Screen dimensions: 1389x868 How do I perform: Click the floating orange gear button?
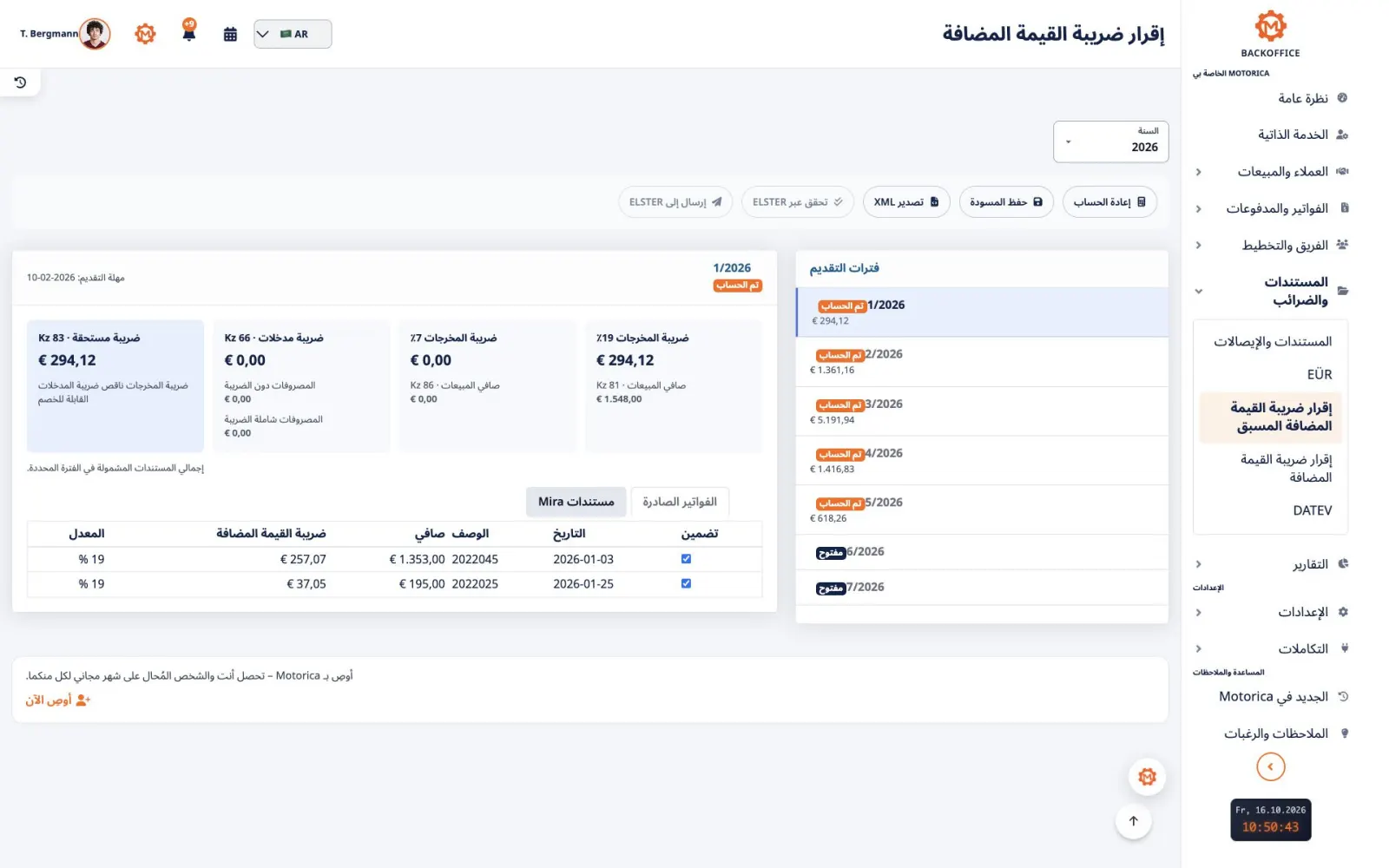1147,777
